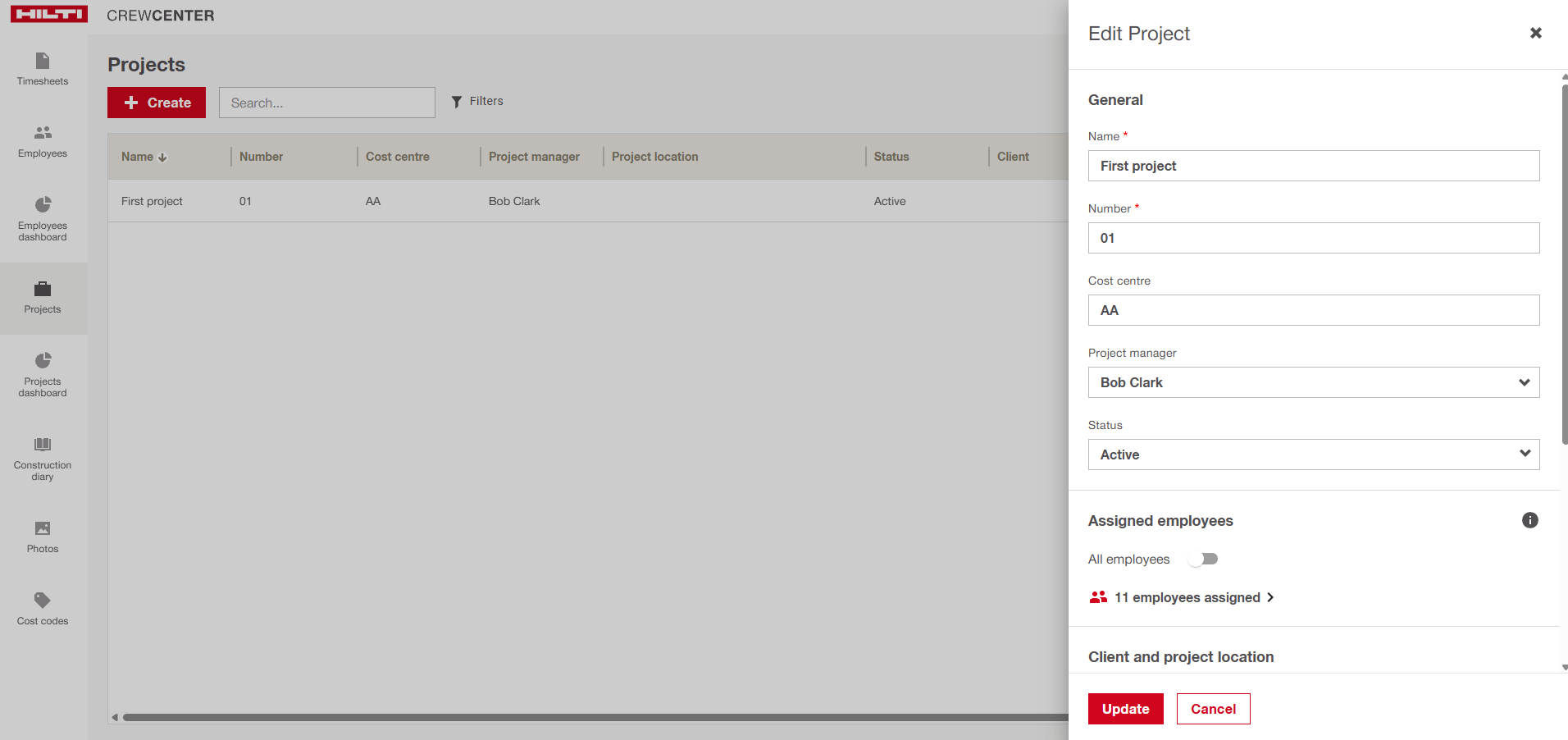The width and height of the screenshot is (1568, 740).
Task: Open the Status dropdown
Action: [1313, 455]
